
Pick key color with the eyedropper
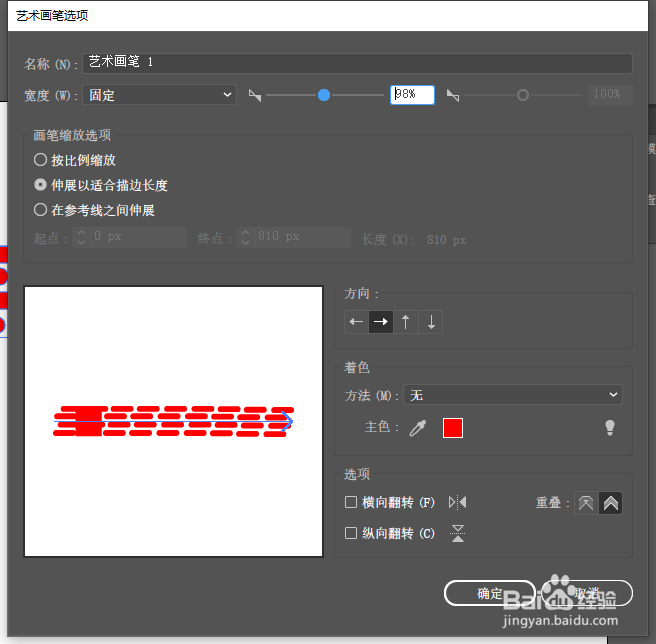tap(418, 428)
